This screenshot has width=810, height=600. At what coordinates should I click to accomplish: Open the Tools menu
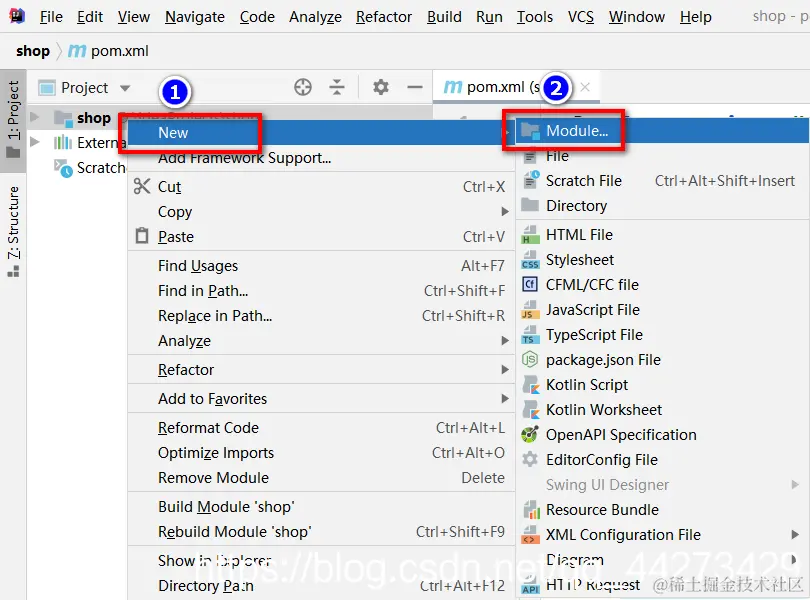[x=535, y=17]
